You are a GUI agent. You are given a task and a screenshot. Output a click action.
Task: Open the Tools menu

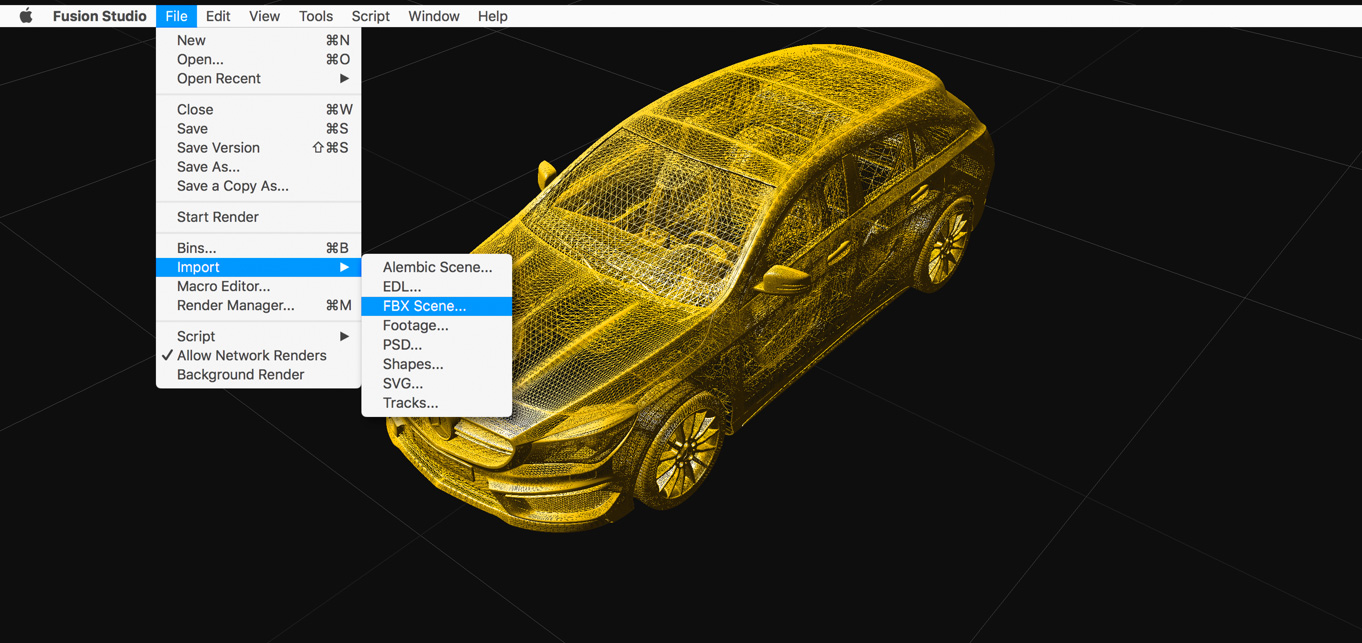316,16
